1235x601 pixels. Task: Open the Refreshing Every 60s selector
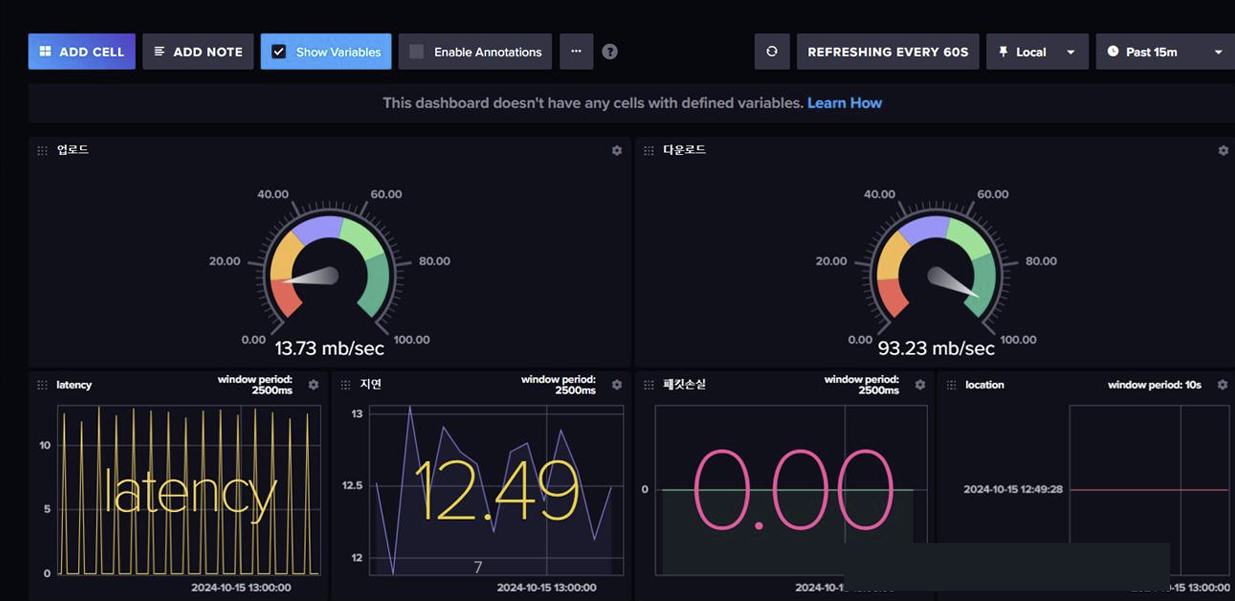point(887,52)
